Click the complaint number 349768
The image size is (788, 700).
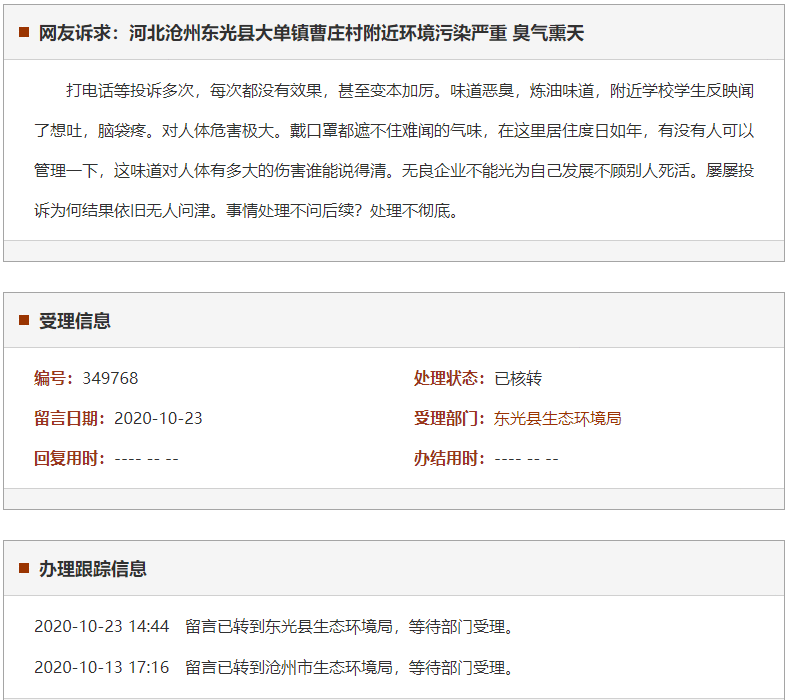pos(110,378)
